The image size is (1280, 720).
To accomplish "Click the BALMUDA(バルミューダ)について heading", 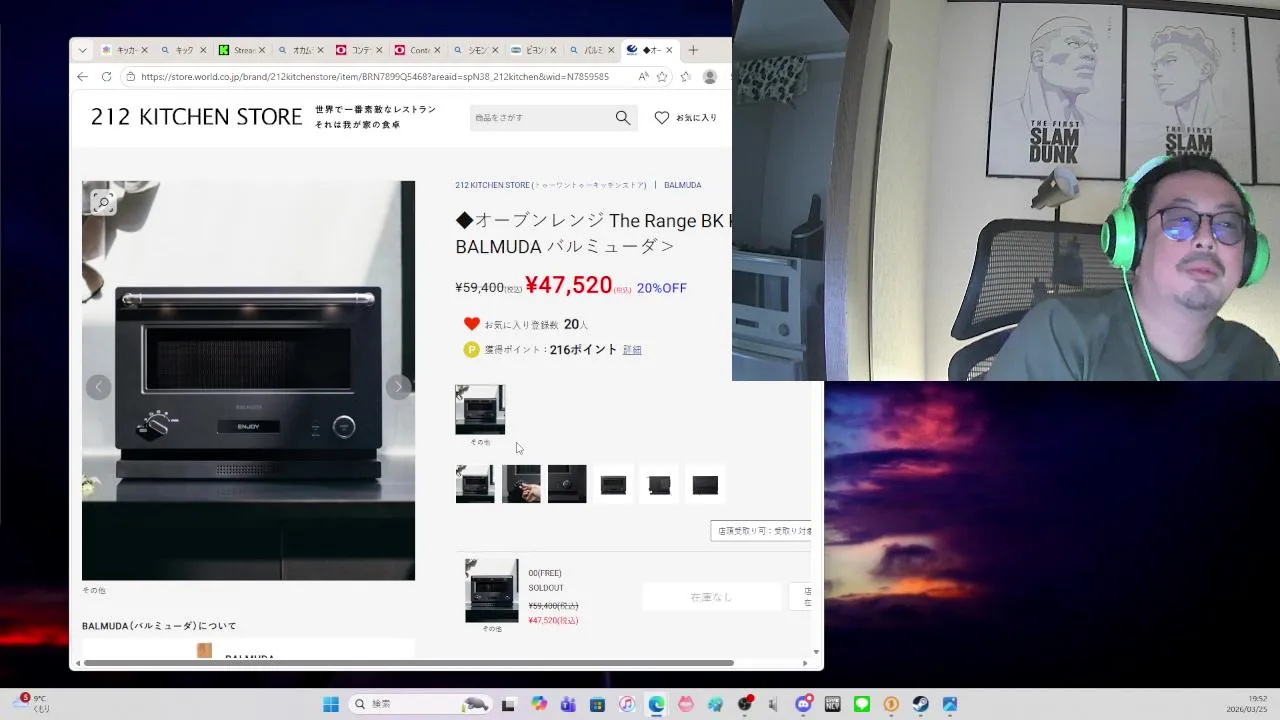I will [159, 626].
